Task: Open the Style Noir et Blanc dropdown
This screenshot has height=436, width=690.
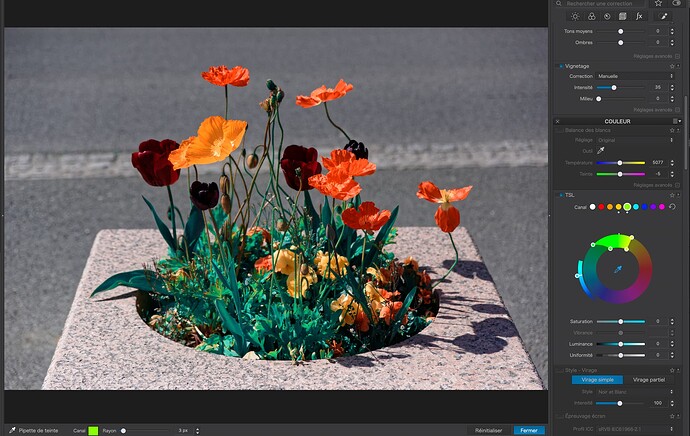Action: (x=635, y=392)
